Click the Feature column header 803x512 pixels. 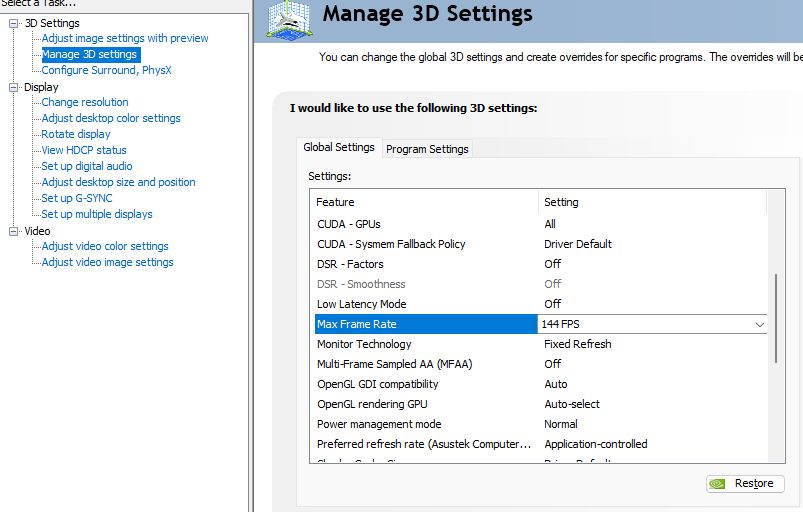(x=424, y=202)
